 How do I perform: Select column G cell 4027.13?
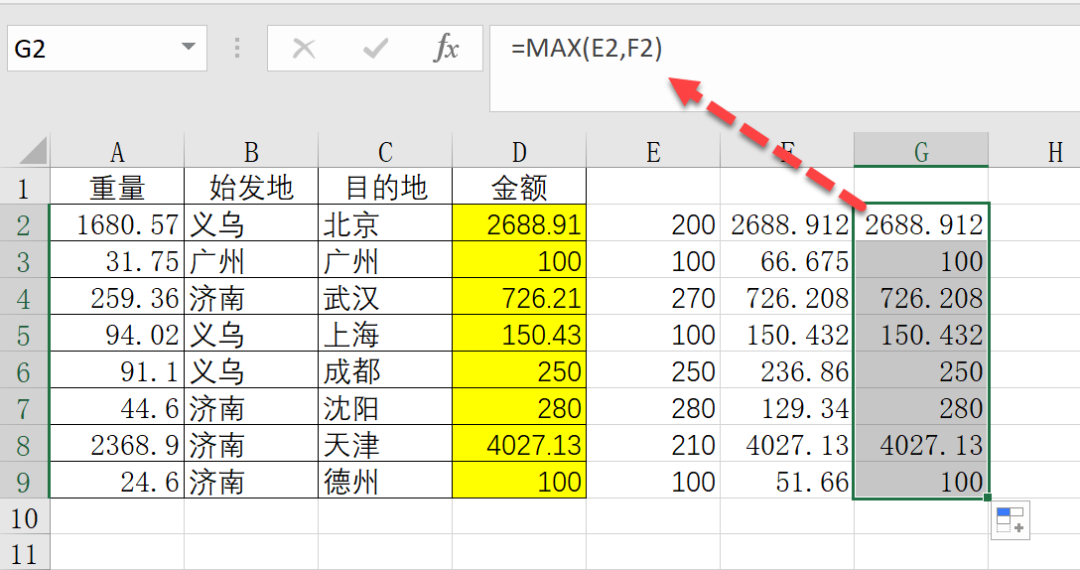[x=921, y=445]
